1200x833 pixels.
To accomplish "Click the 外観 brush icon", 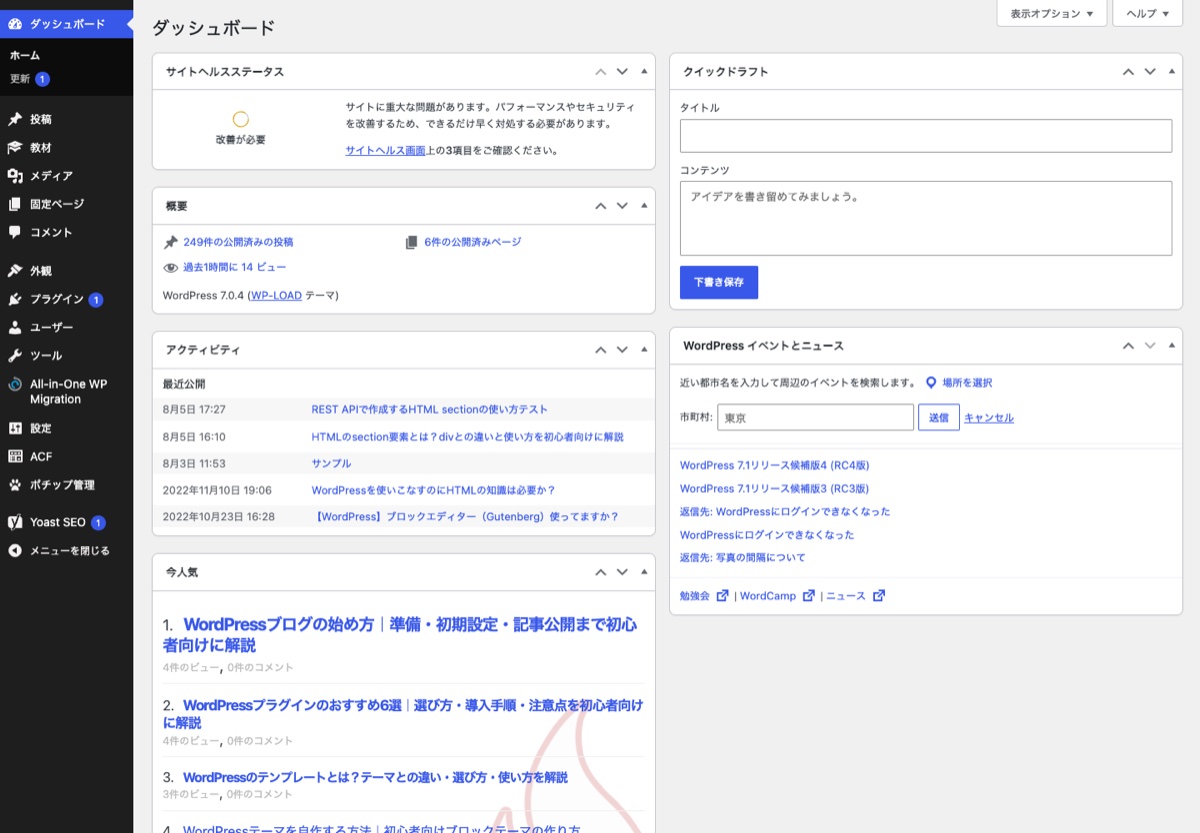I will pos(15,271).
